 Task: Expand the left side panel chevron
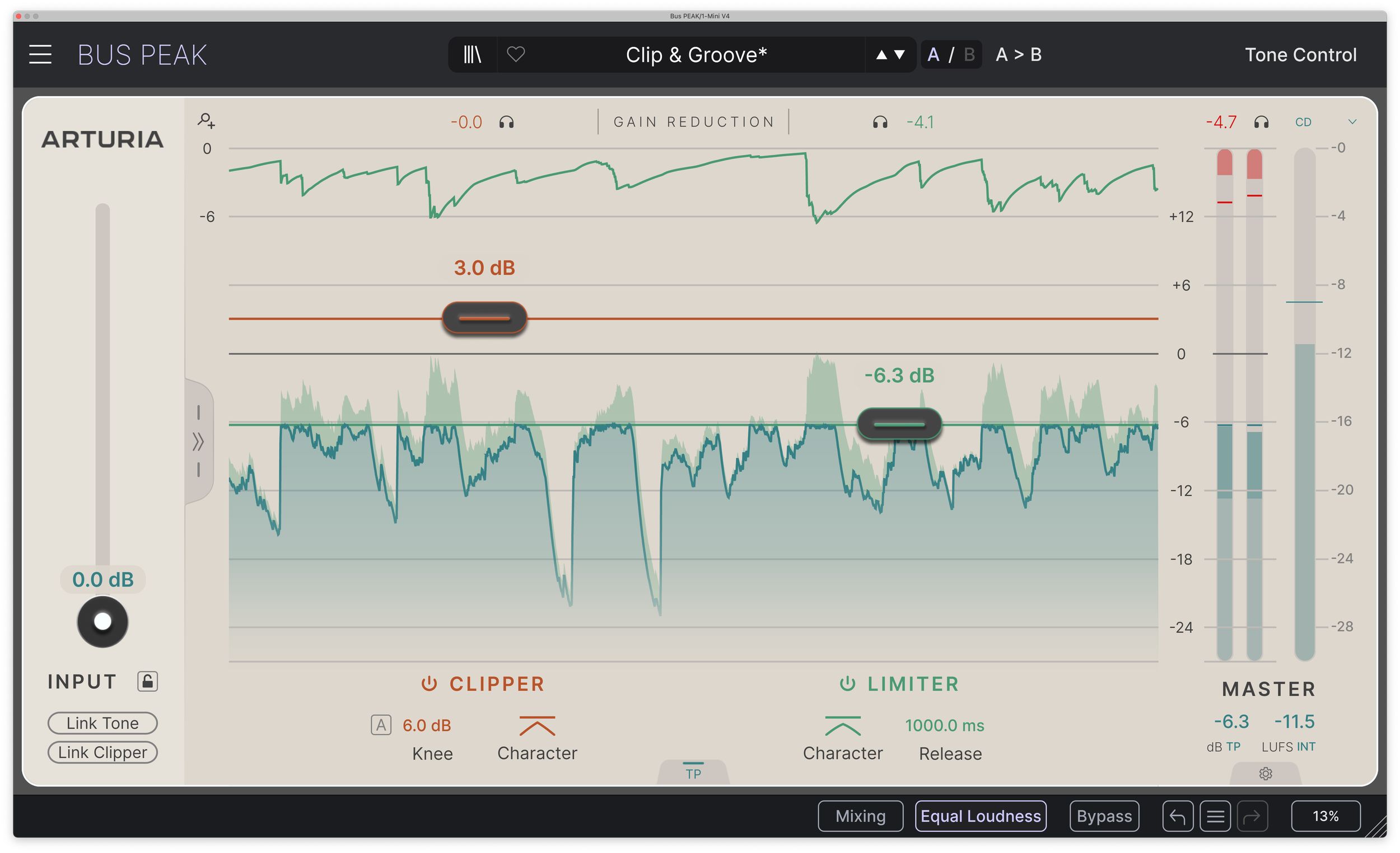point(198,442)
